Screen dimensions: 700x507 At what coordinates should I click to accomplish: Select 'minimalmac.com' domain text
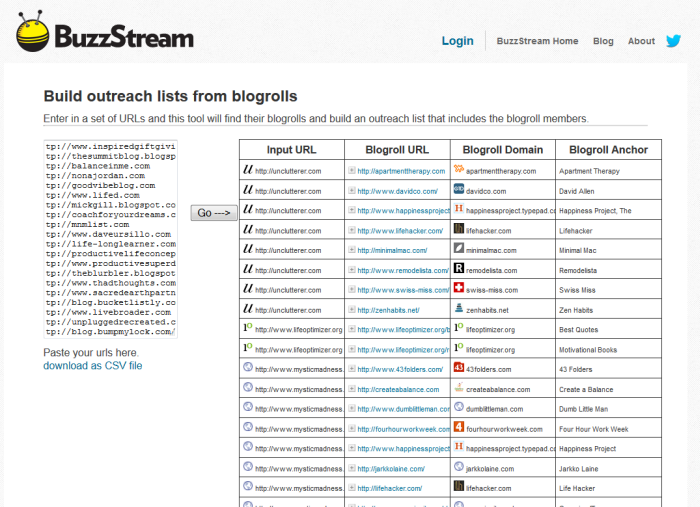pyautogui.click(x=491, y=251)
